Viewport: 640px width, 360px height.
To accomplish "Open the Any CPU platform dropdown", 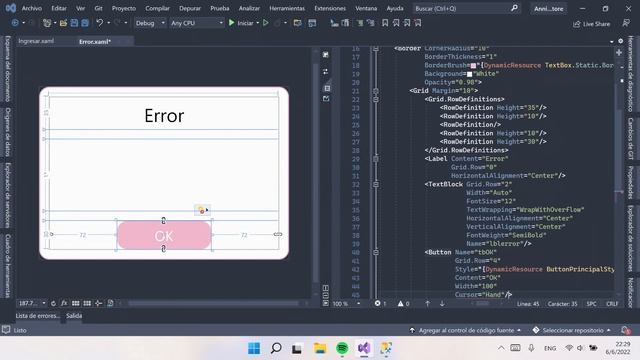I will tap(196, 23).
